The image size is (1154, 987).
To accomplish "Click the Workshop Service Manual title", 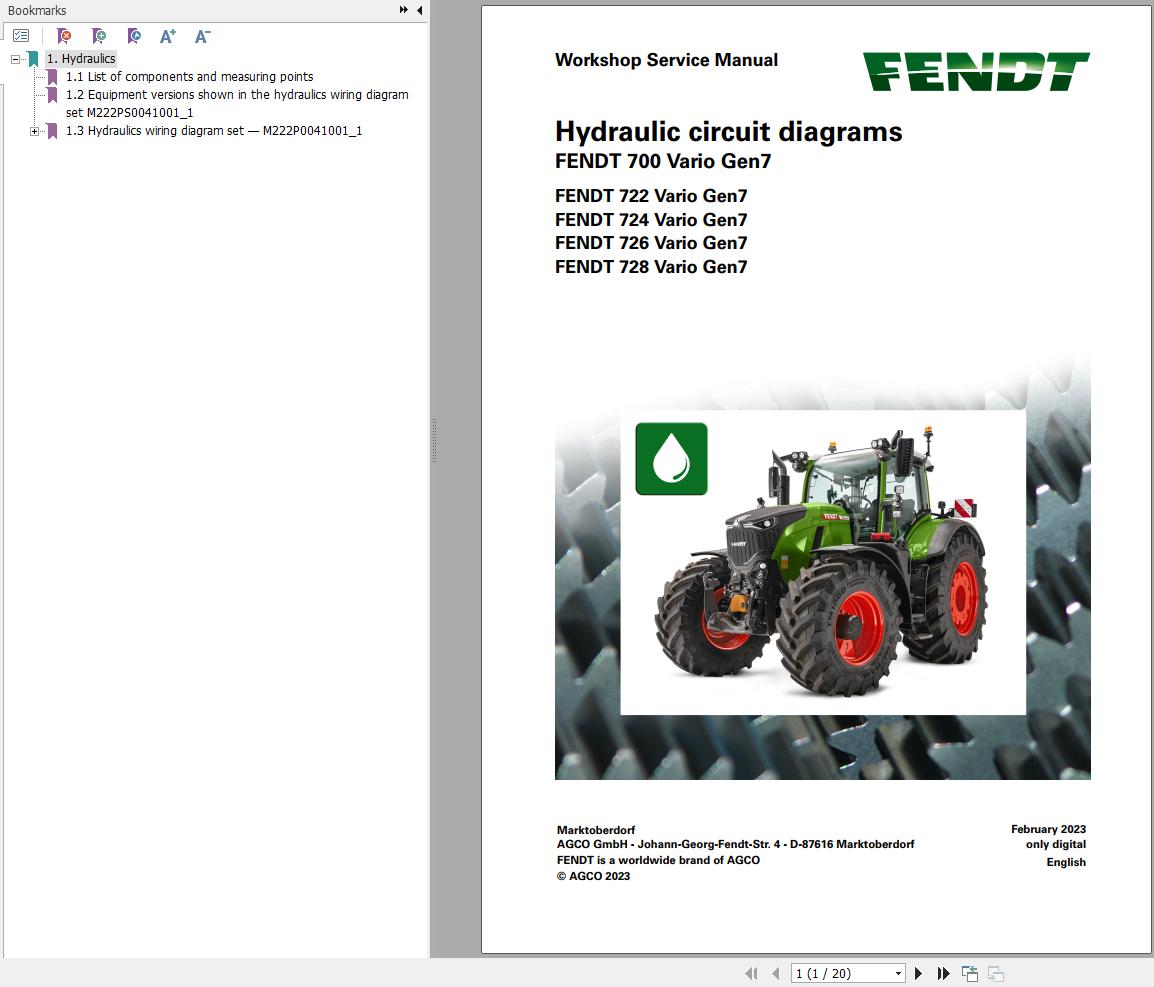I will 666,60.
